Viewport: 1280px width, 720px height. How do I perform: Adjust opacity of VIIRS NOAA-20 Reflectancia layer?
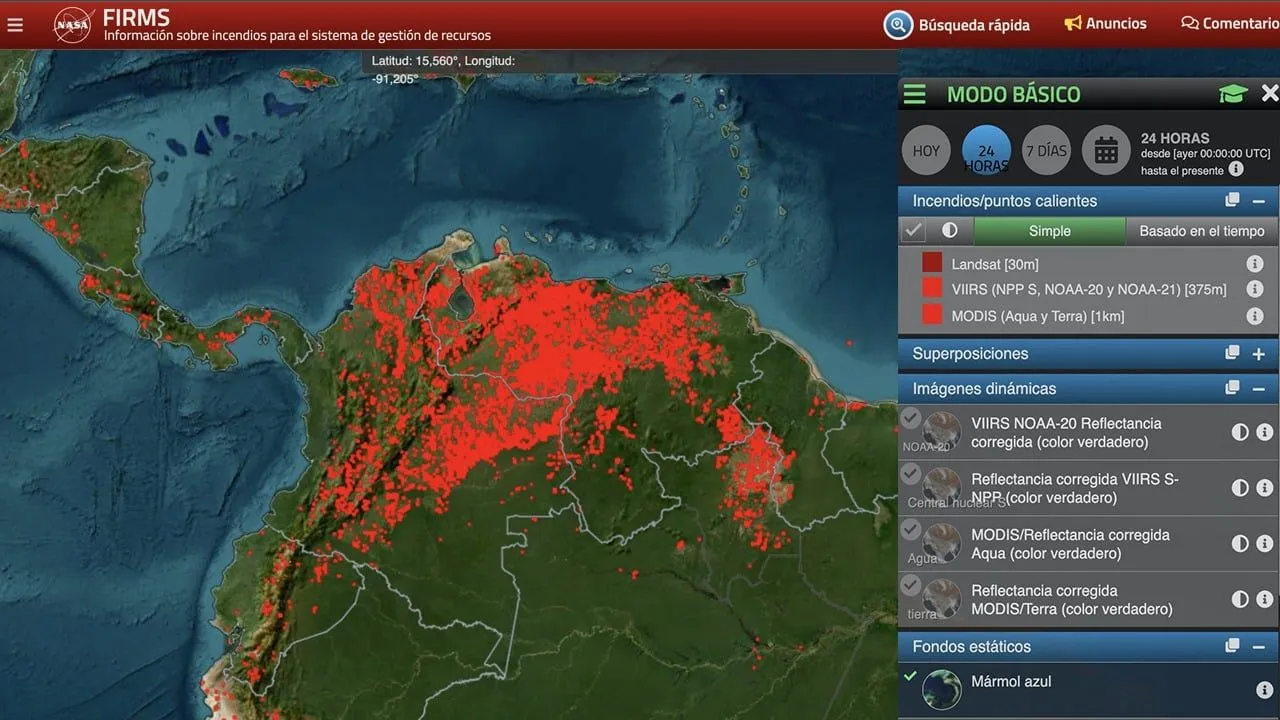[1240, 432]
